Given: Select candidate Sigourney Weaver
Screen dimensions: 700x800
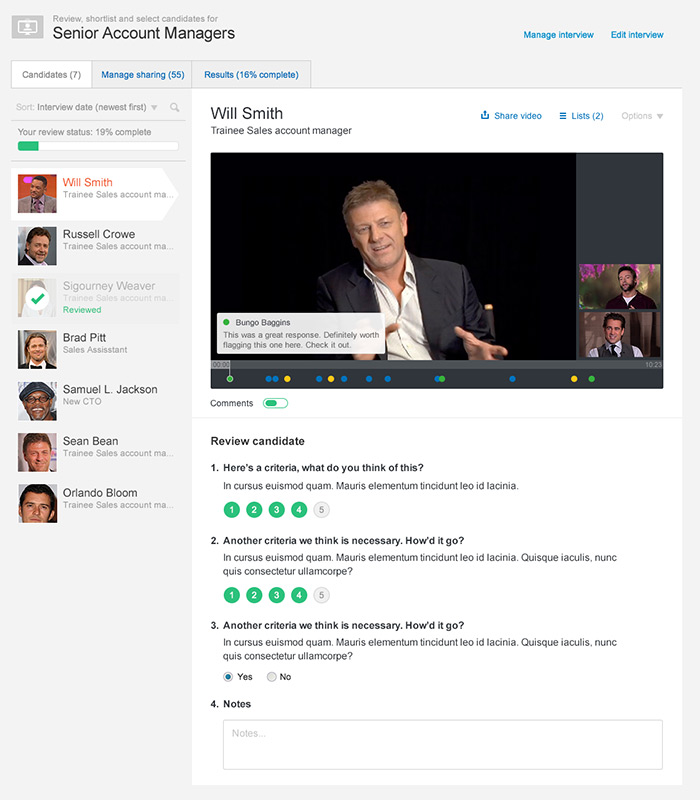Looking at the screenshot, I should [96, 298].
